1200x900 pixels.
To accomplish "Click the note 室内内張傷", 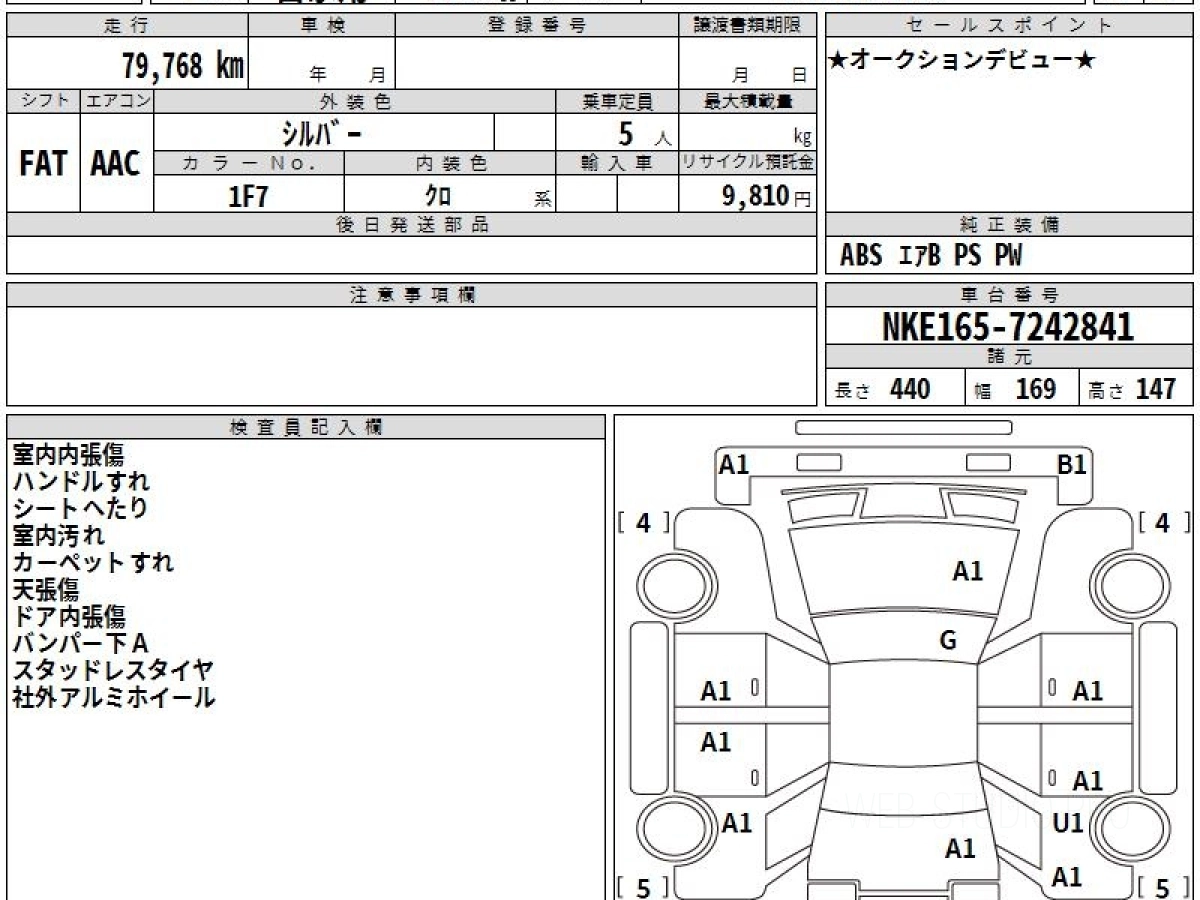I will 69,455.
